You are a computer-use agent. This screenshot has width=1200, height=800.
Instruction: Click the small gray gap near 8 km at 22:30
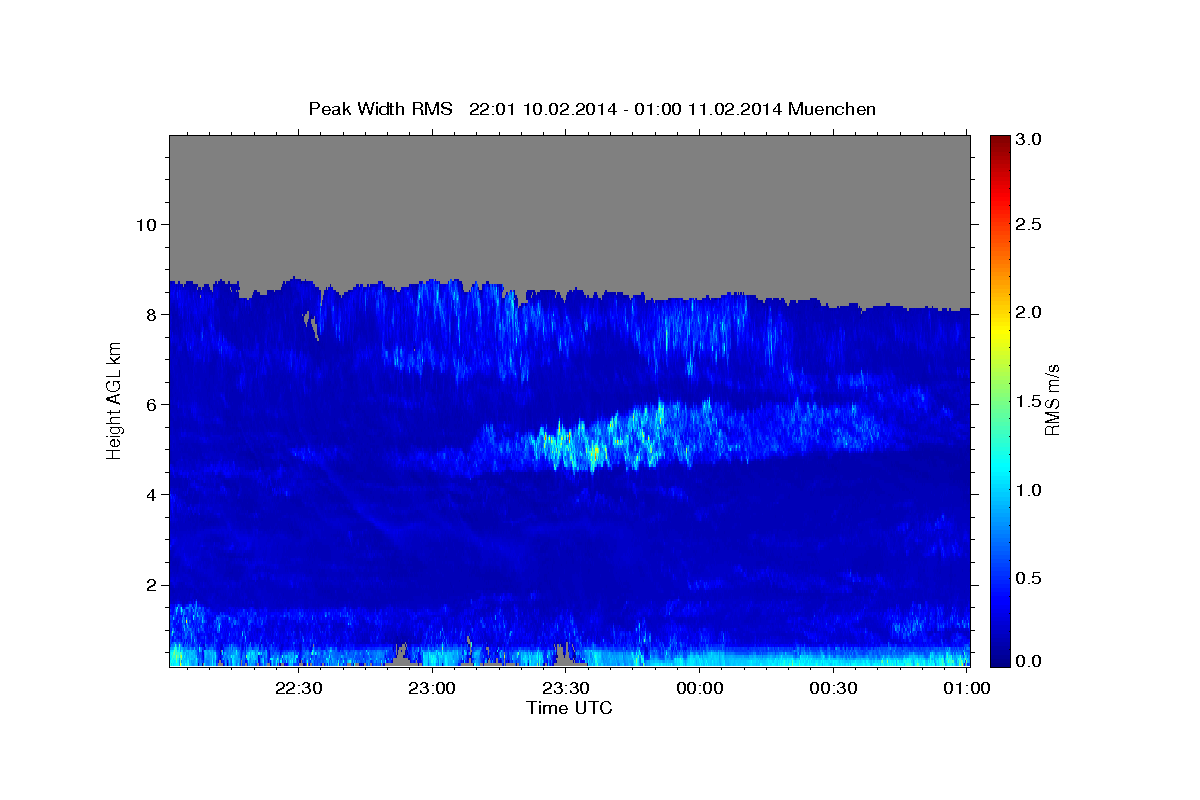tap(311, 325)
